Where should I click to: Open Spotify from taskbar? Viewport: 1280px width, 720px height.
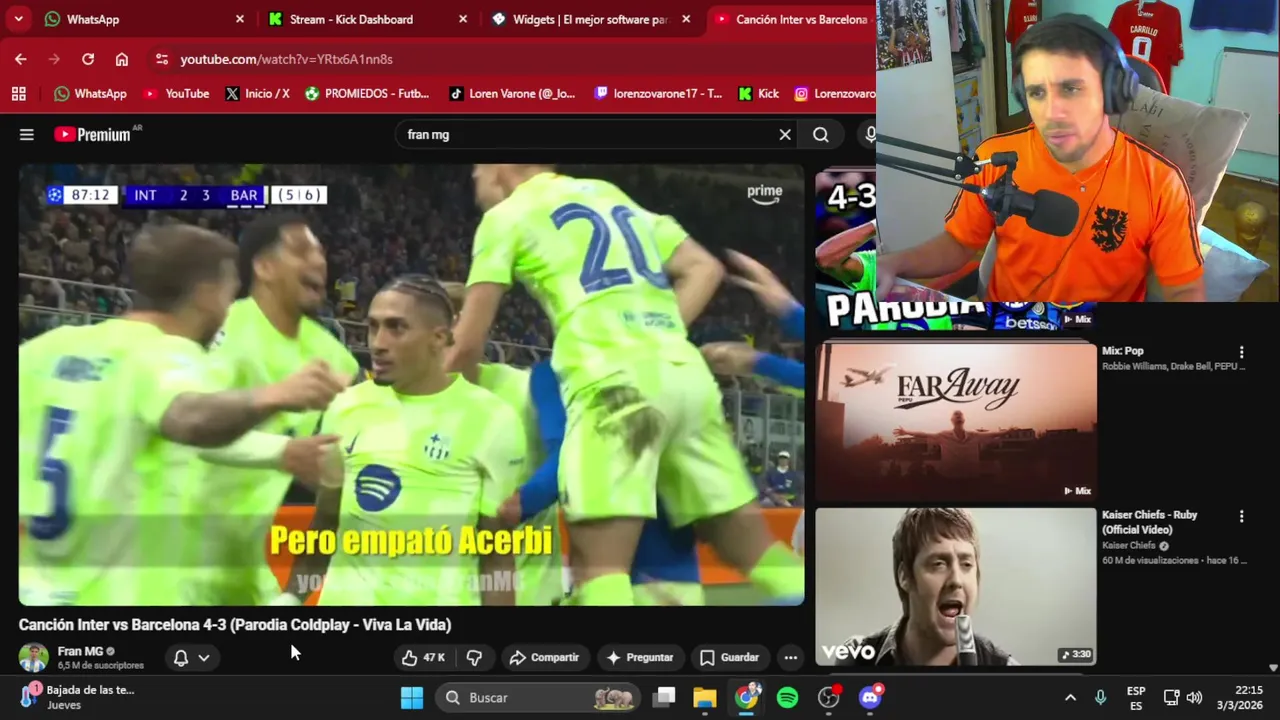(788, 697)
